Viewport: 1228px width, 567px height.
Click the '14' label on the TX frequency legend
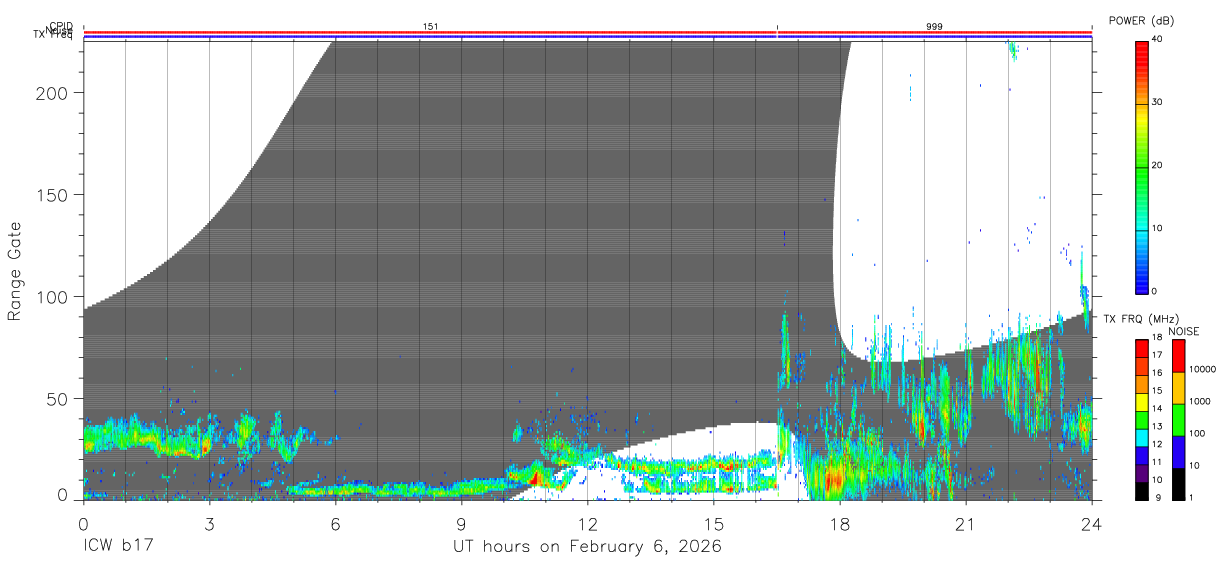1157,408
